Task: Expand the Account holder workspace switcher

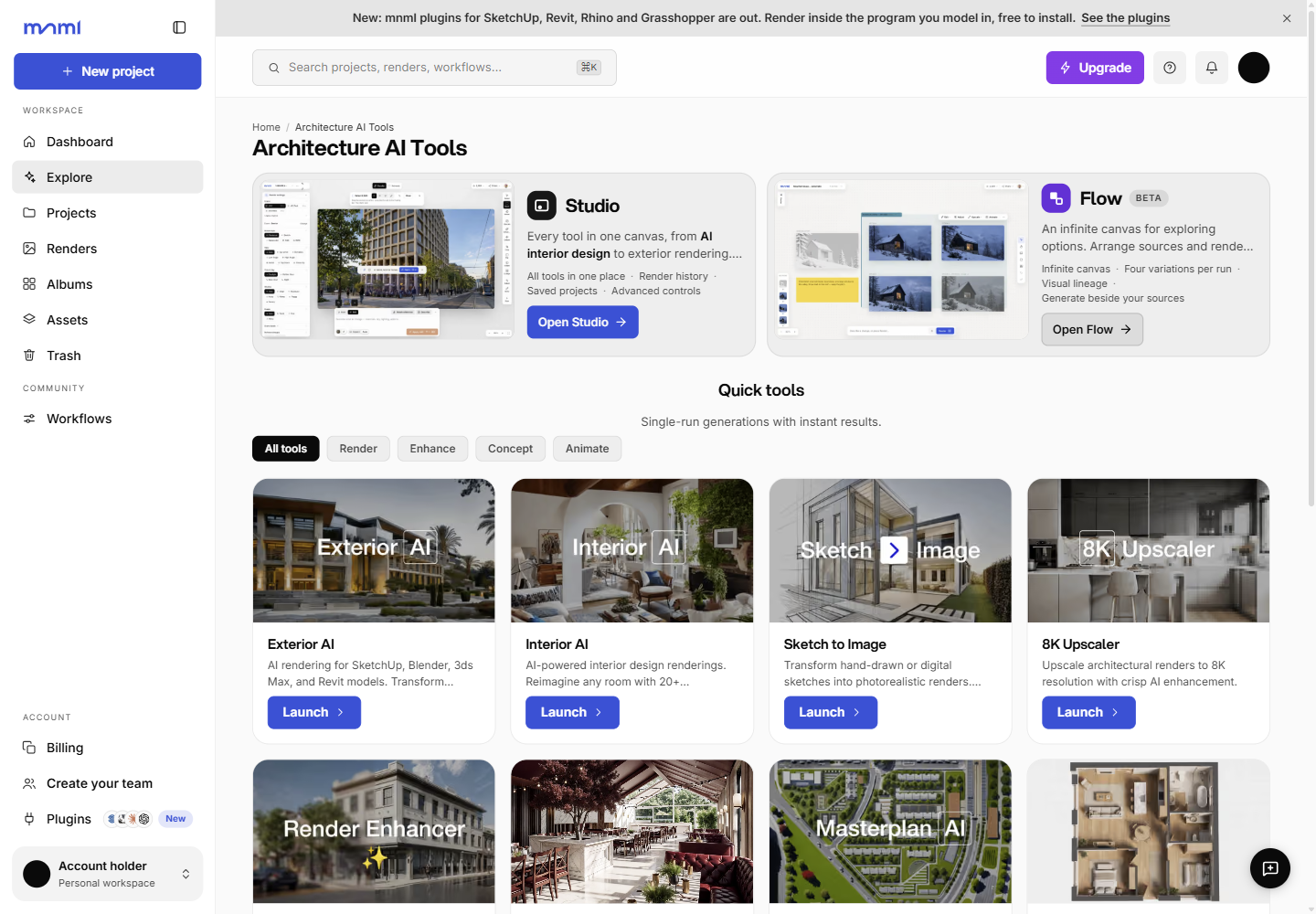Action: tap(108, 874)
